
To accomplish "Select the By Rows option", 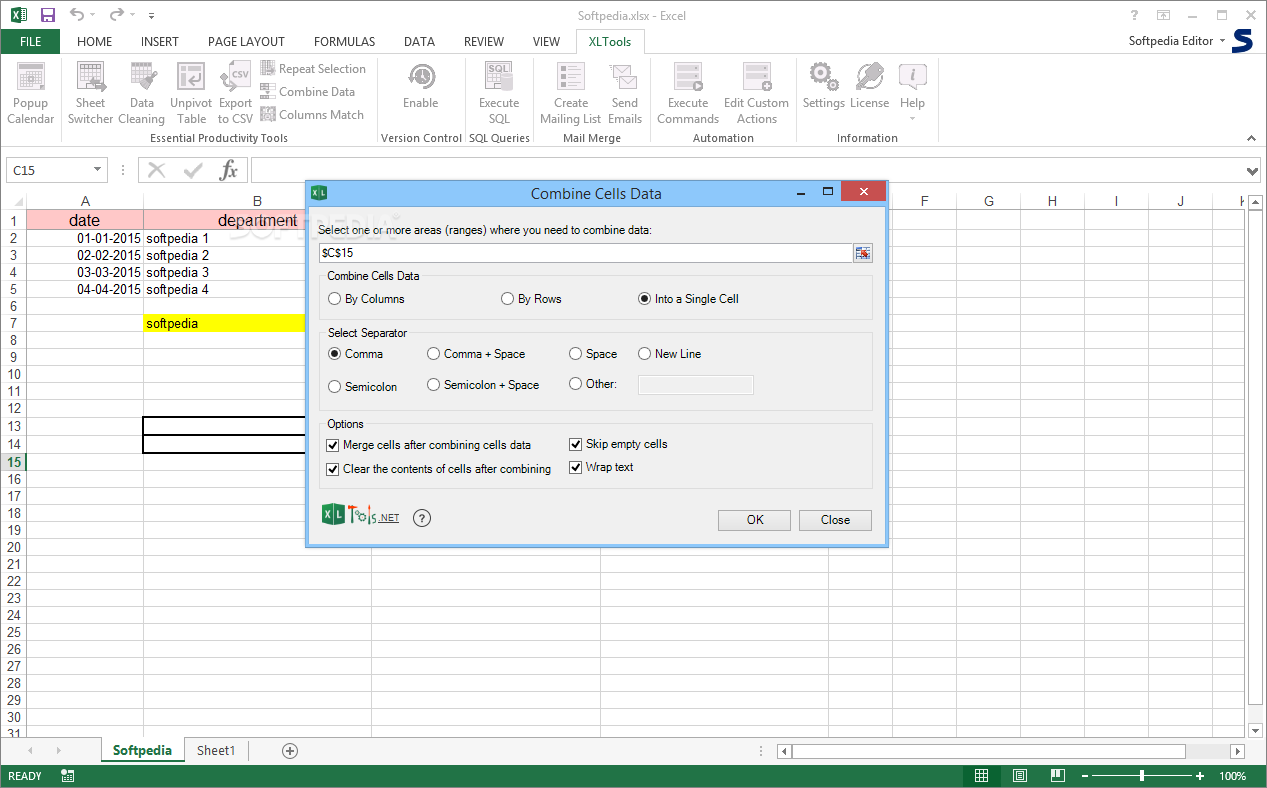I will 531,299.
